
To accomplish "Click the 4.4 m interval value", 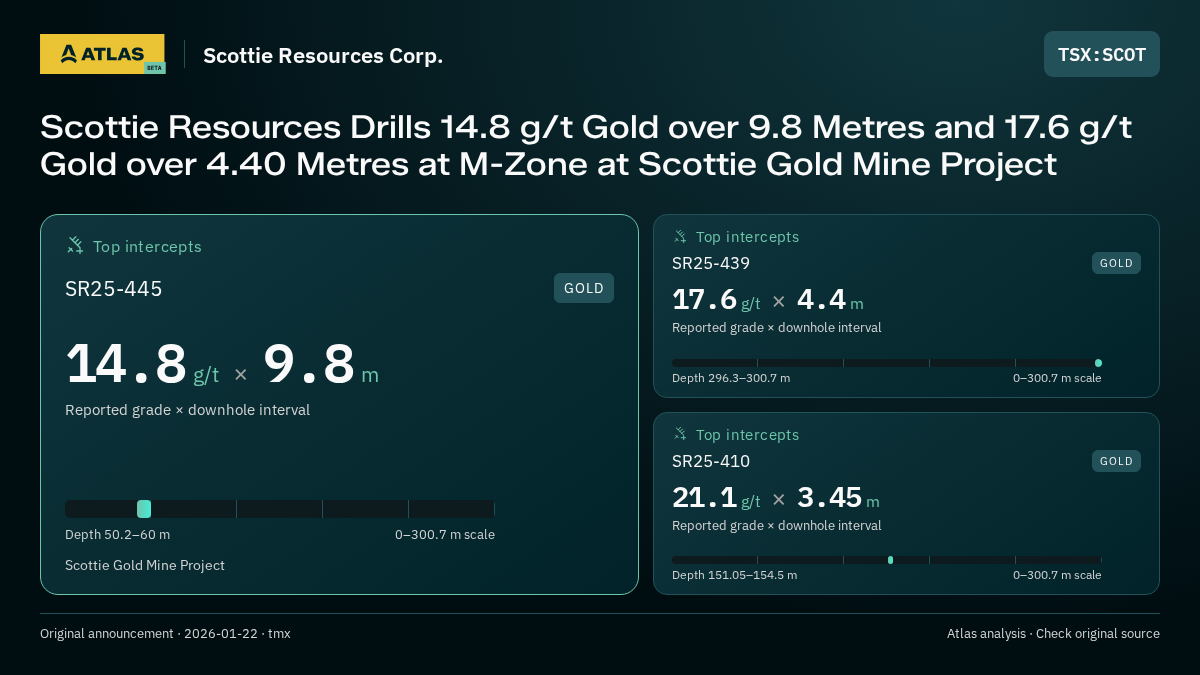I will (x=830, y=300).
